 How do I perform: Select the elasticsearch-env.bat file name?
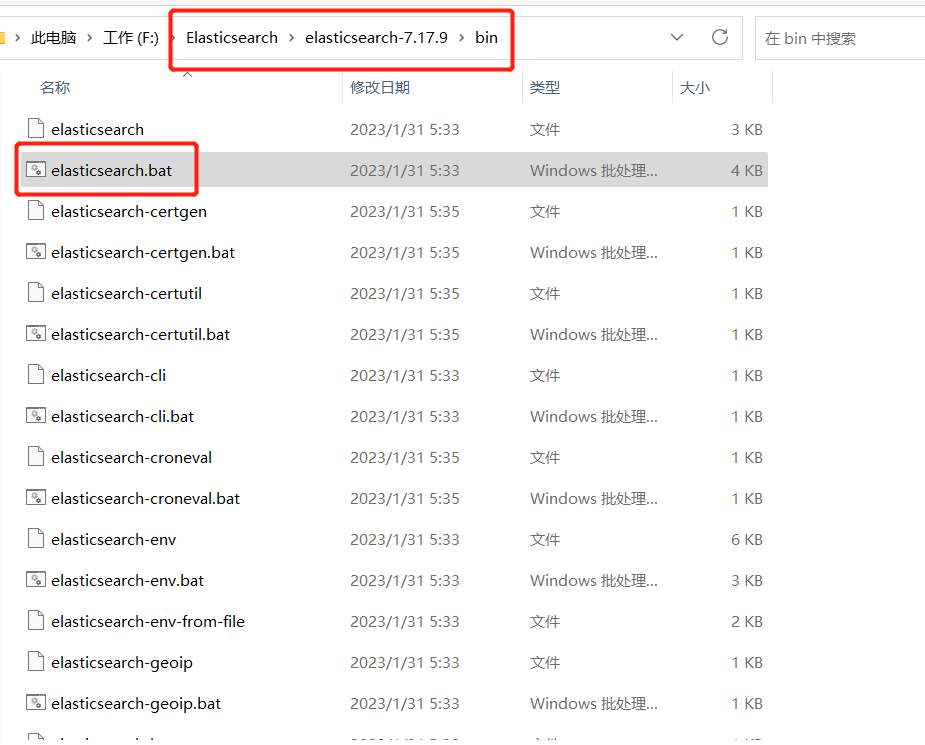click(x=127, y=580)
